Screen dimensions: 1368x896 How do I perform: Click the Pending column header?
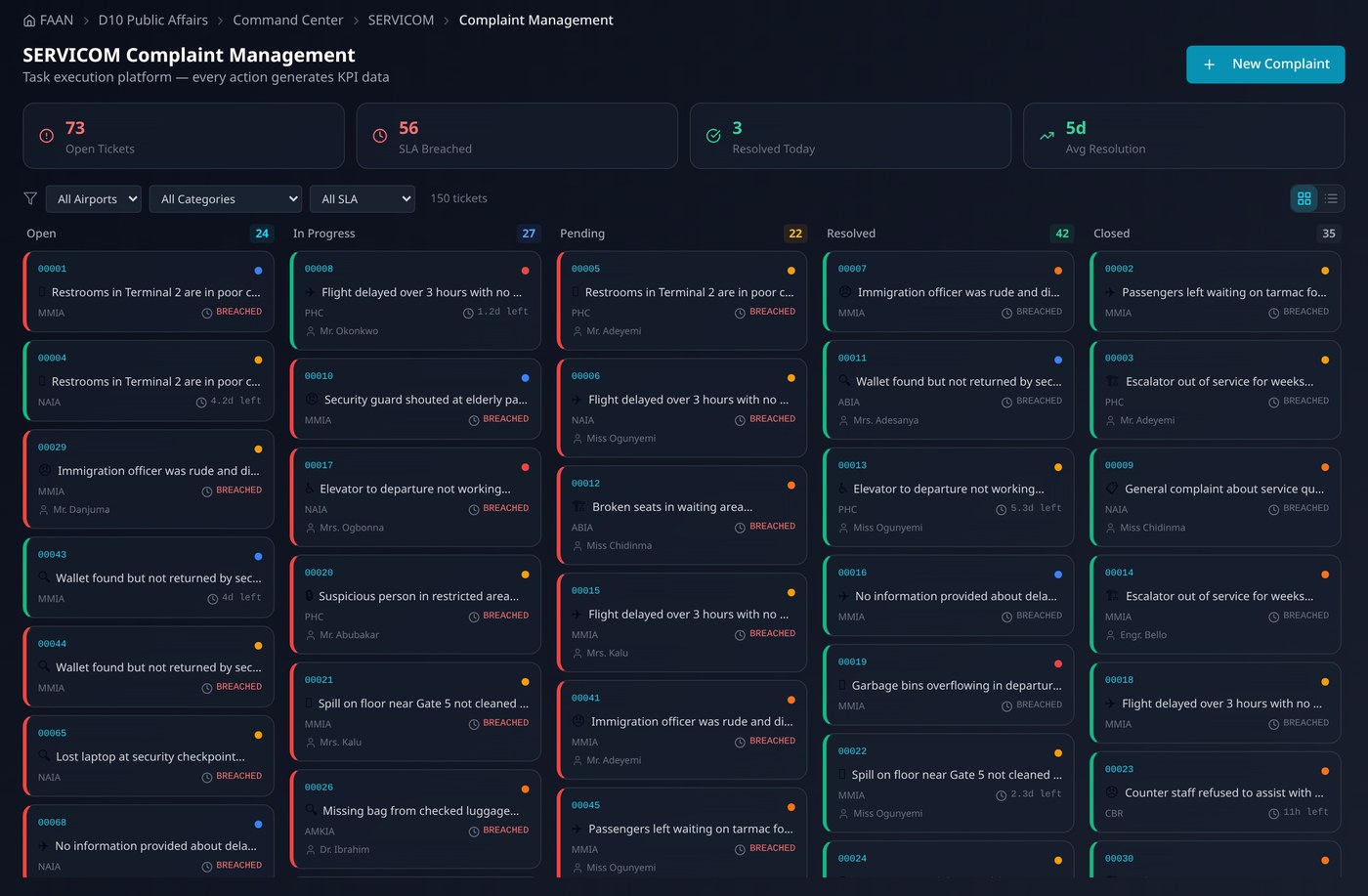point(582,234)
